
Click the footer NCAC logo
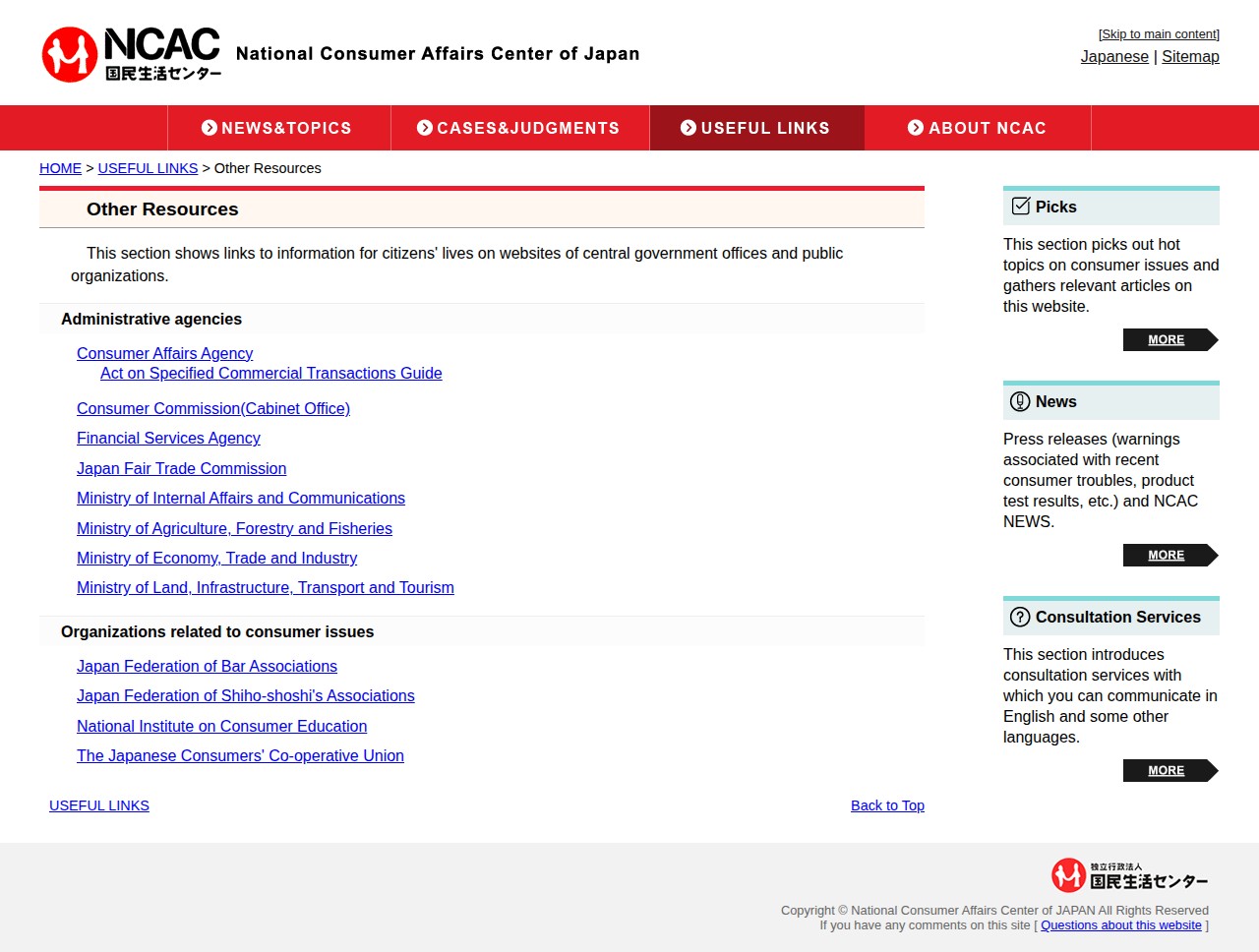(1129, 874)
